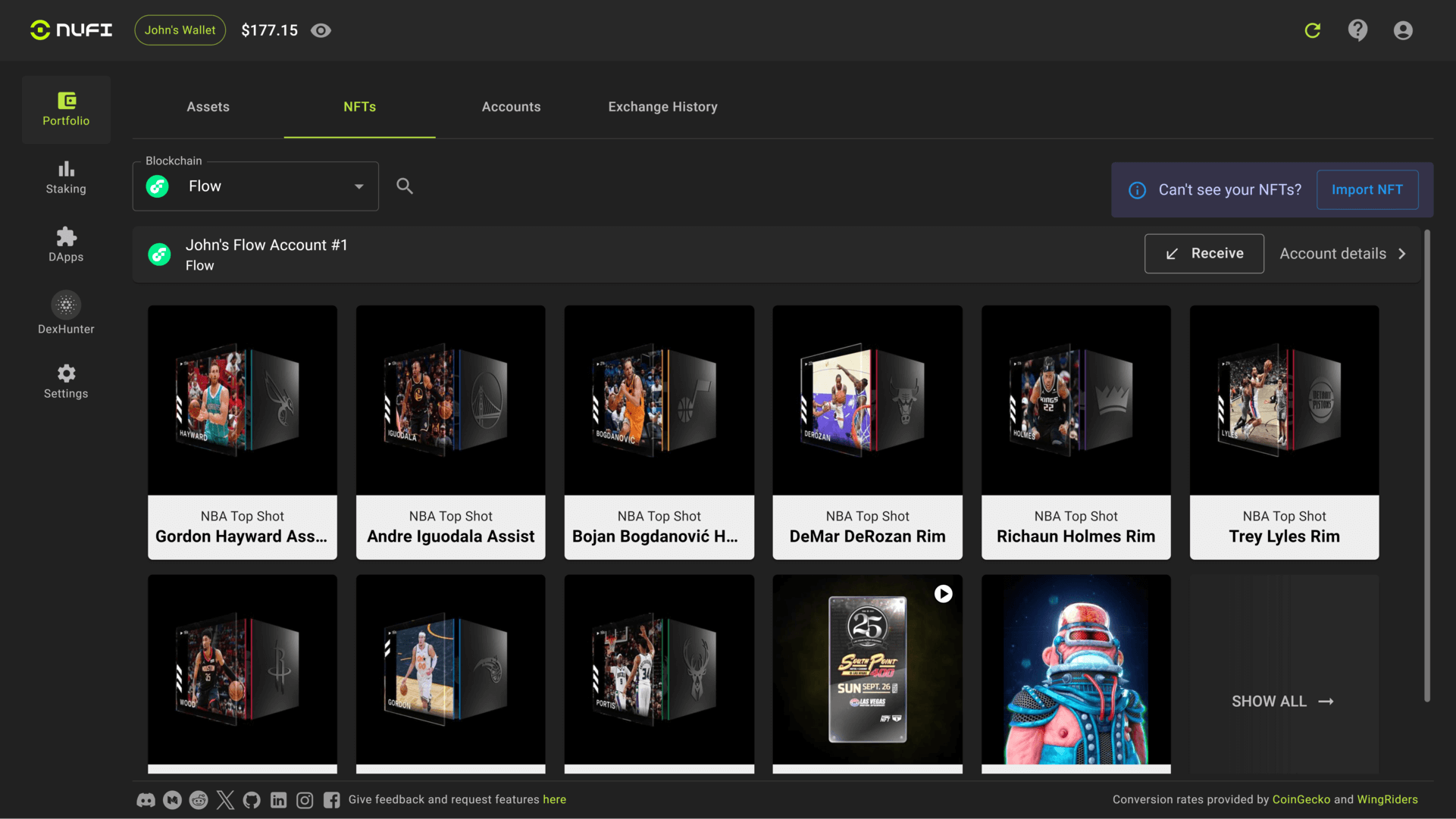1456x819 pixels.
Task: Open Gordon Hayward Assist NFT thumbnail
Action: pos(243,400)
